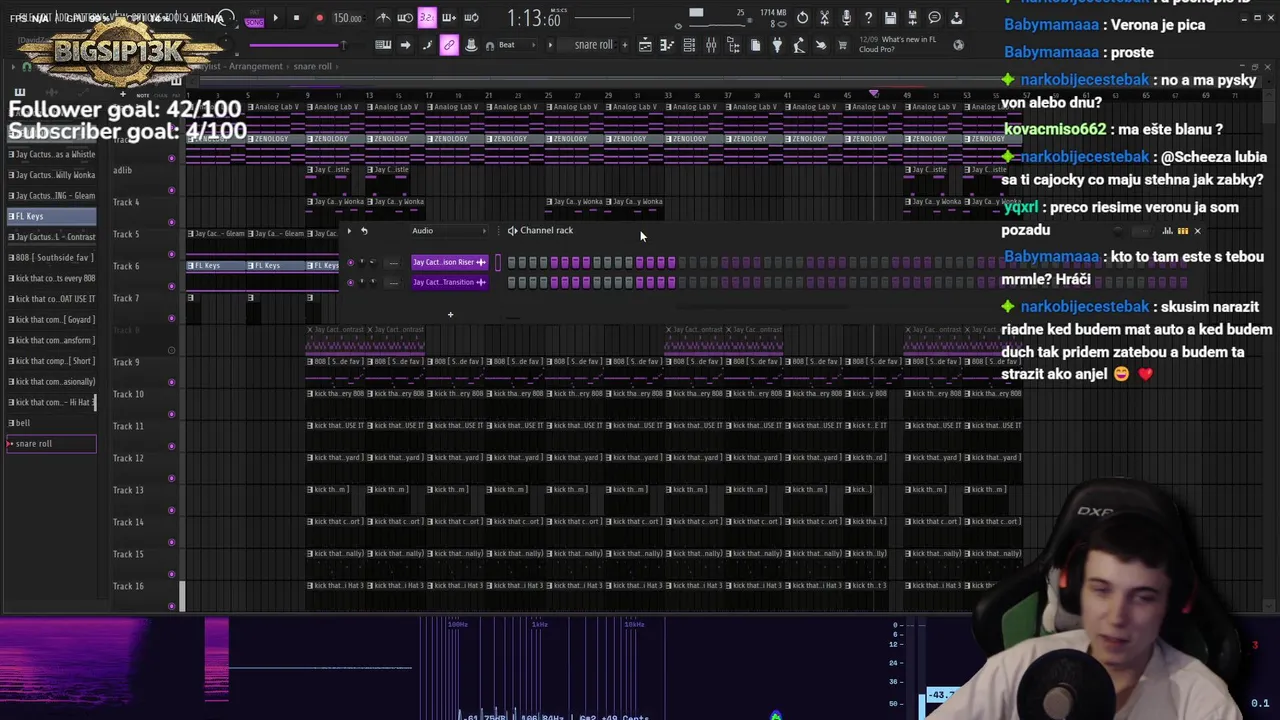Select '808 [ Southside fav ]' pattern
The width and height of the screenshot is (1280, 720).
coord(52,258)
